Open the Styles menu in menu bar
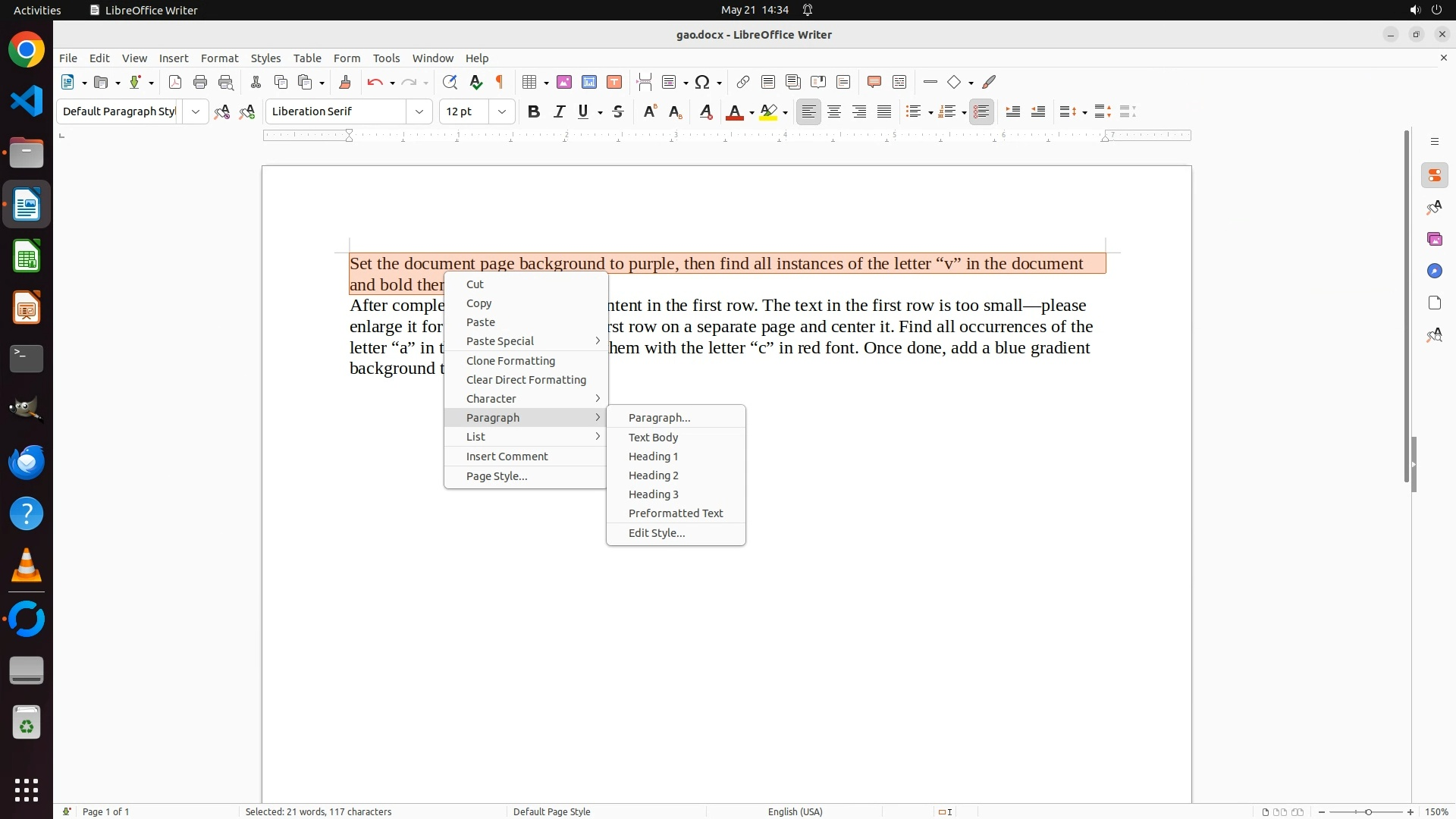The height and width of the screenshot is (819, 1456). click(x=265, y=58)
